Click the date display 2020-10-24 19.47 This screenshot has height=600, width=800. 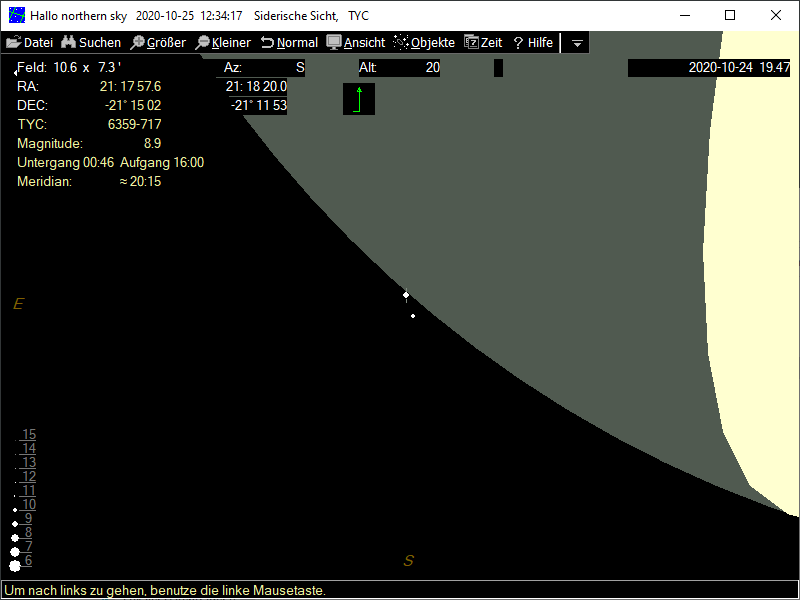709,68
